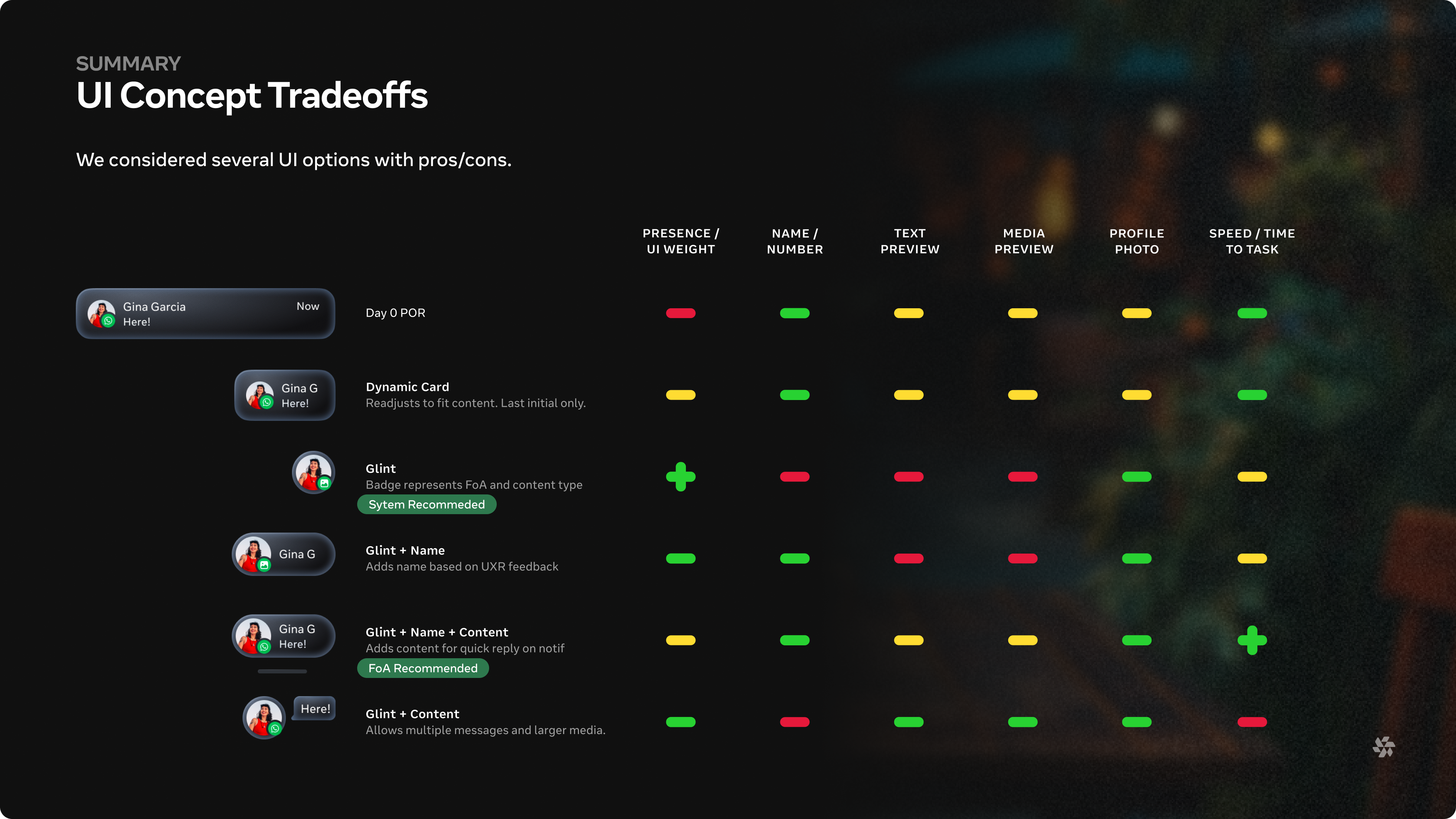Click green indicator for Day 0 POR Name / Number
The image size is (1456, 819).
pos(795,313)
